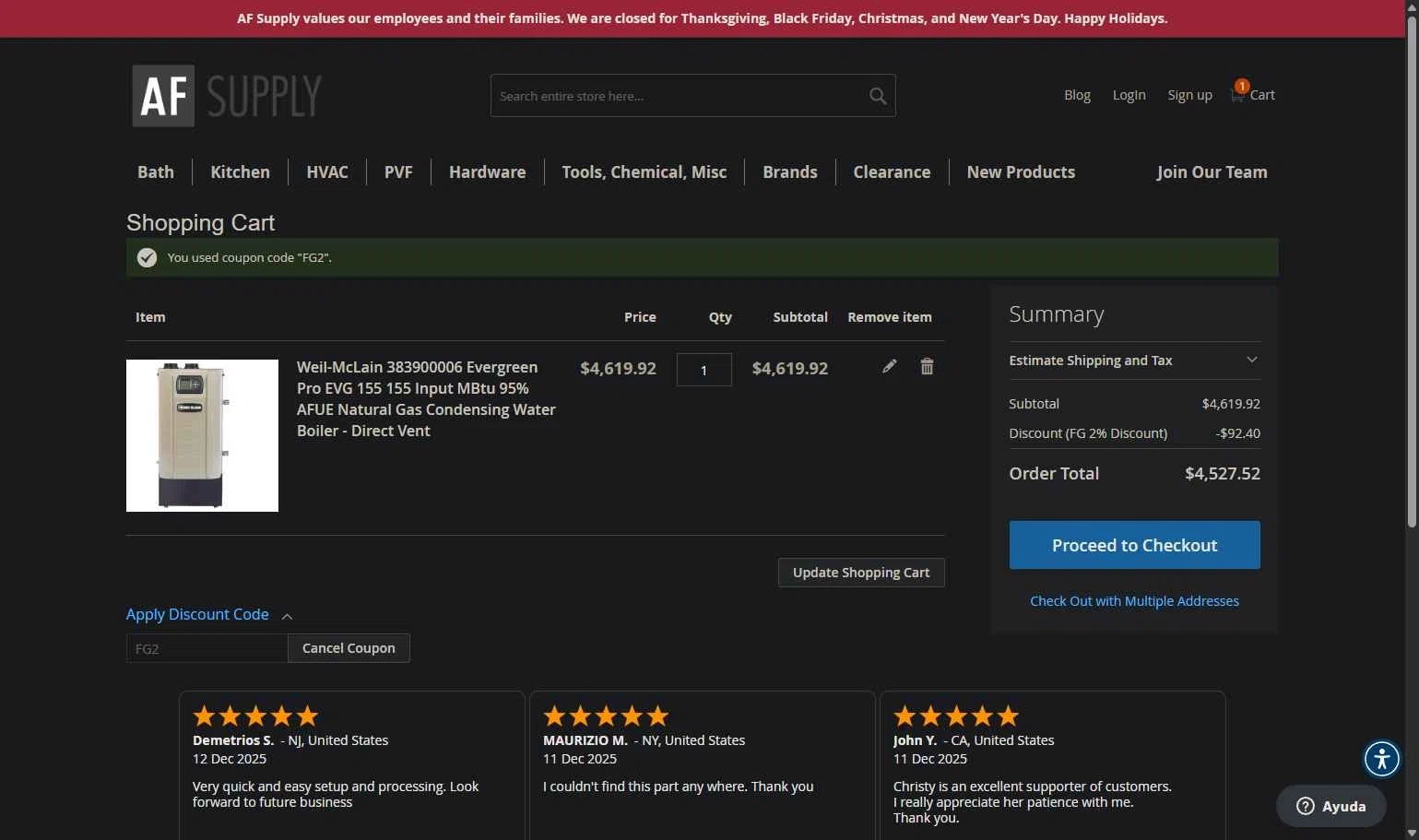The width and height of the screenshot is (1419, 840).
Task: Click five-star rating on MAURIZIO review
Action: click(606, 716)
